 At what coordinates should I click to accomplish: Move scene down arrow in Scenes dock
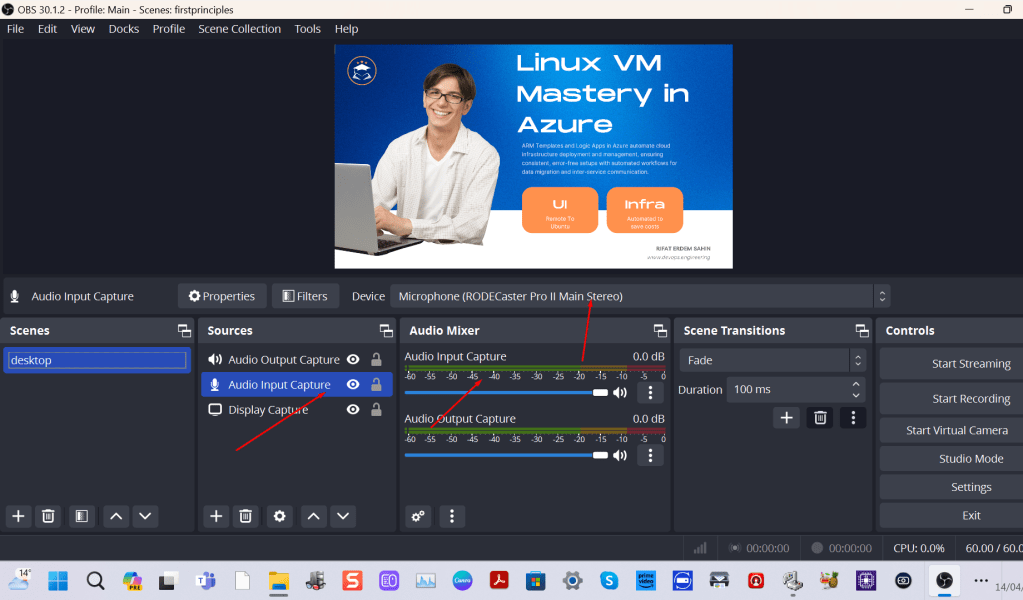pyautogui.click(x=145, y=516)
